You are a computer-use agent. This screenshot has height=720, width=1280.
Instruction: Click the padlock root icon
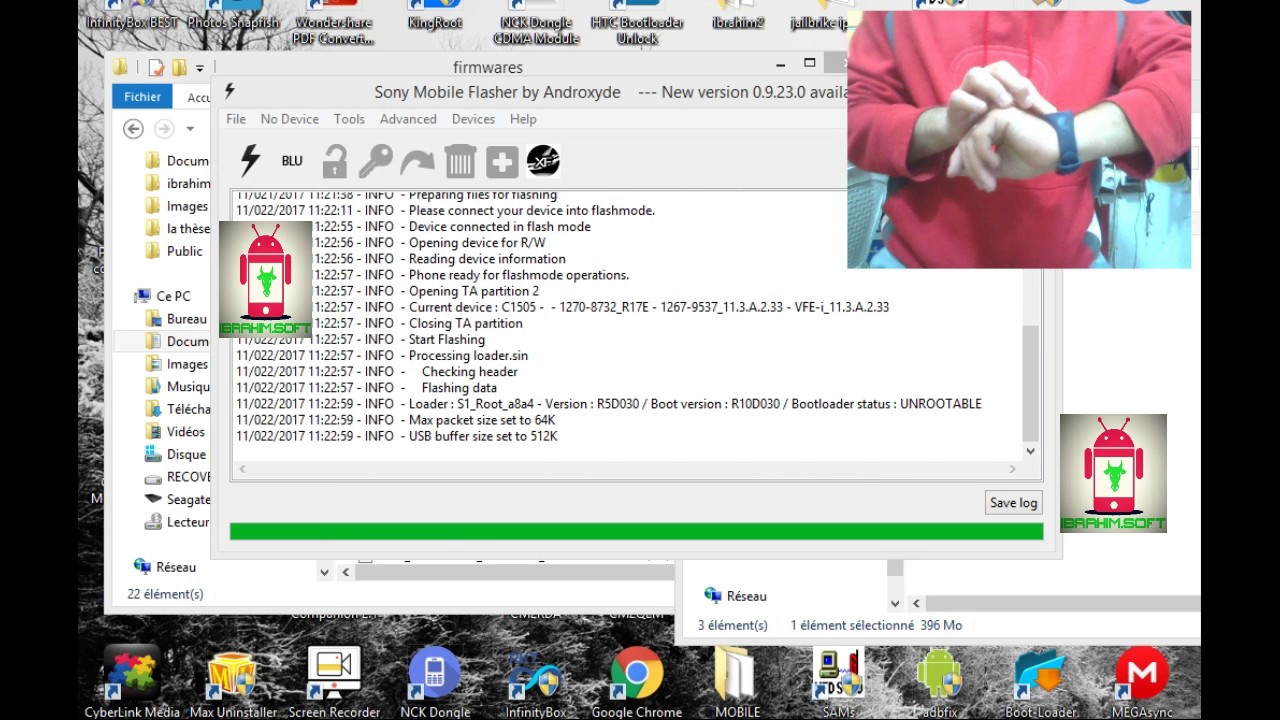point(334,161)
